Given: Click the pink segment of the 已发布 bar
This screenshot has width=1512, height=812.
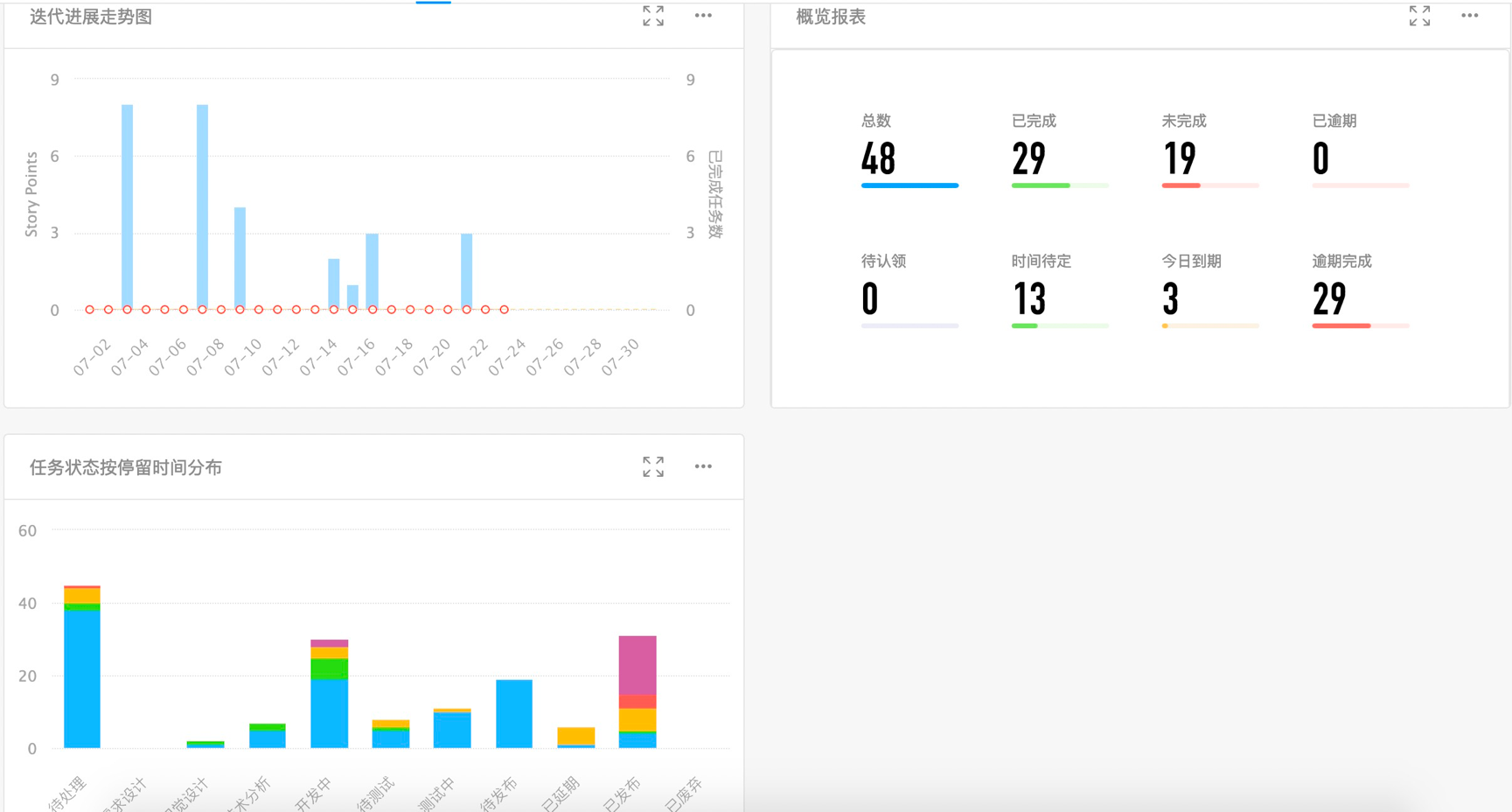Looking at the screenshot, I should click(x=638, y=665).
